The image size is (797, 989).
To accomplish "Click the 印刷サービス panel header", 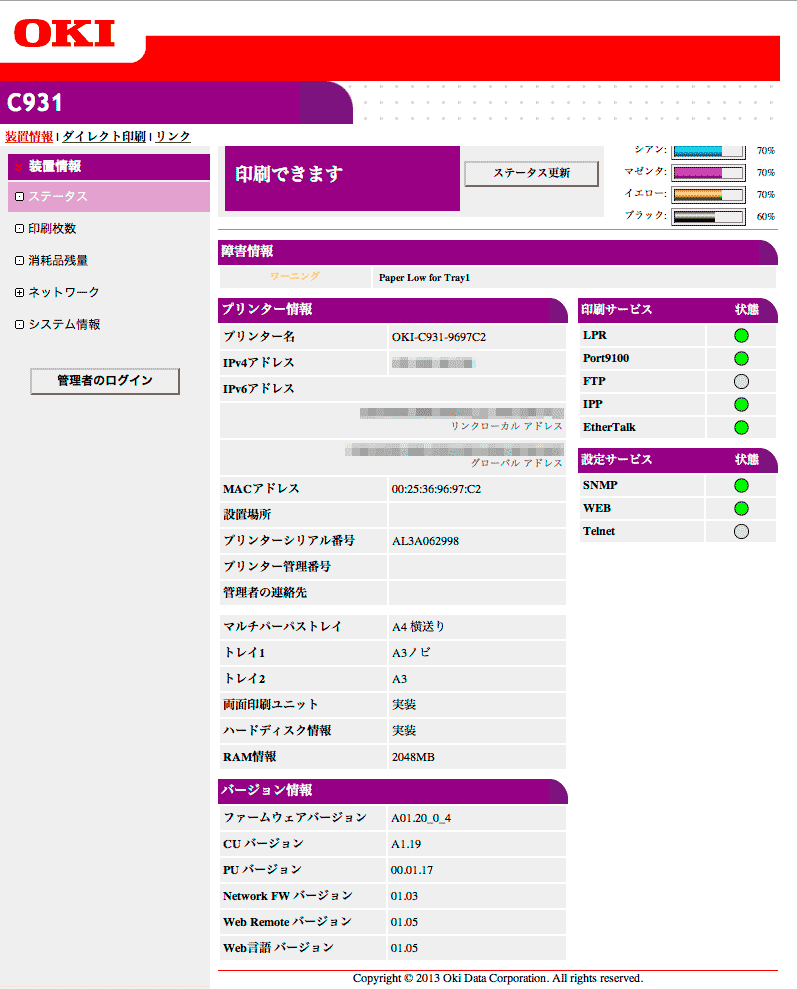I will pyautogui.click(x=678, y=310).
